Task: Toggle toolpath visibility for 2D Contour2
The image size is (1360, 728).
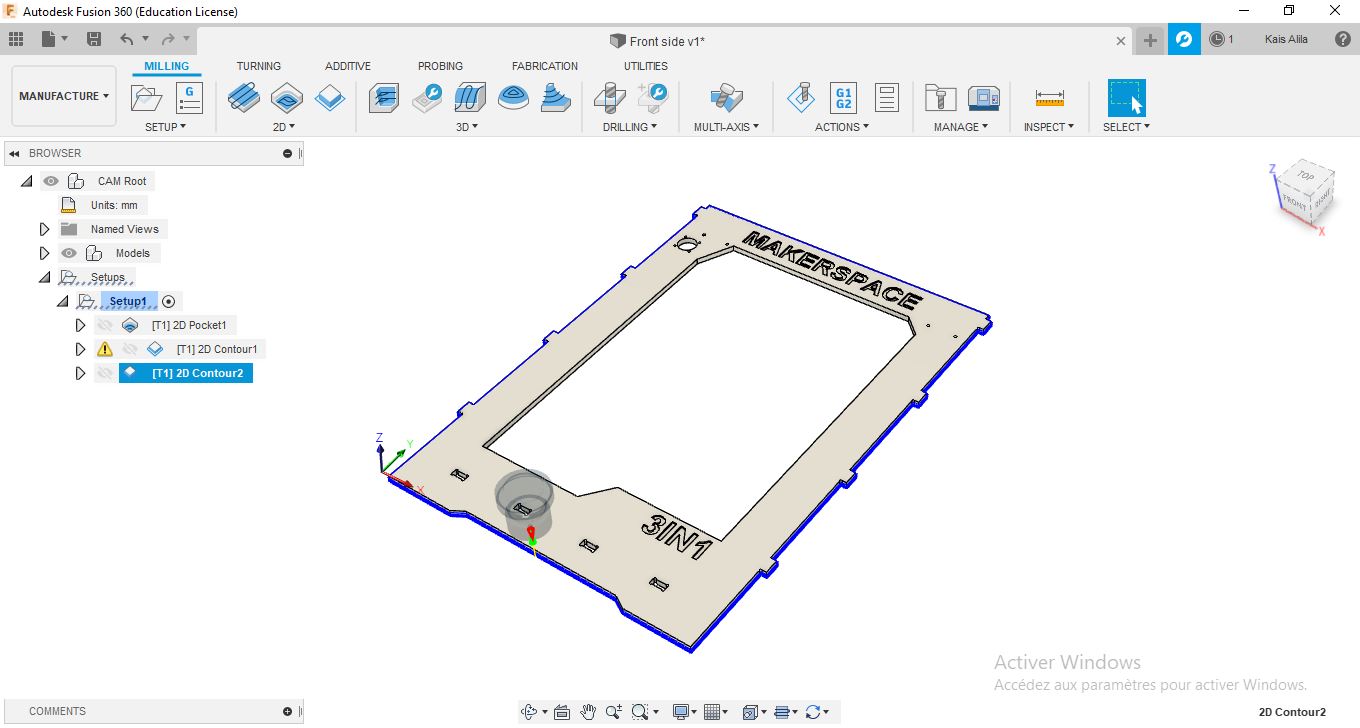Action: click(x=104, y=373)
